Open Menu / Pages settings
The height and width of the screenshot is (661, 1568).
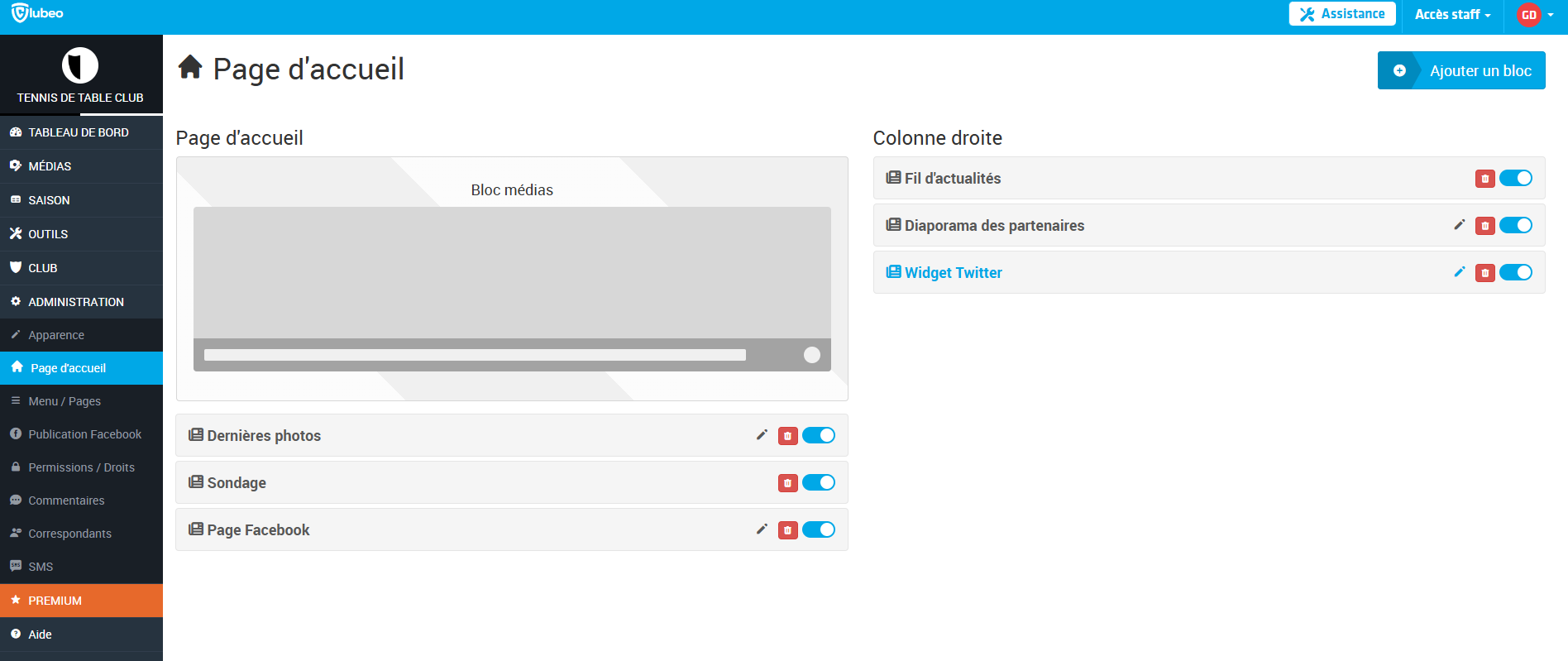[x=81, y=401]
